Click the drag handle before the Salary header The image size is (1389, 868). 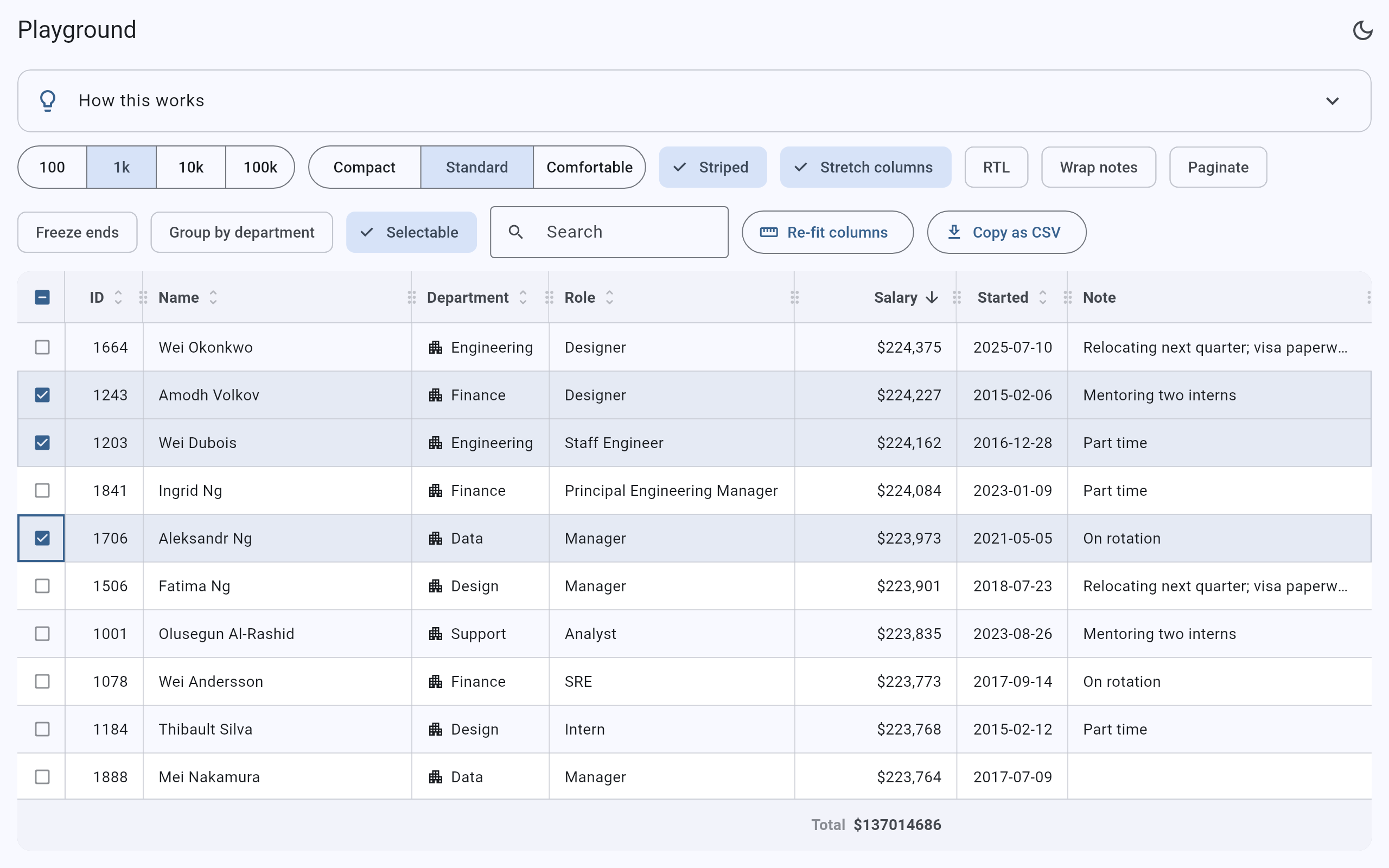794,297
